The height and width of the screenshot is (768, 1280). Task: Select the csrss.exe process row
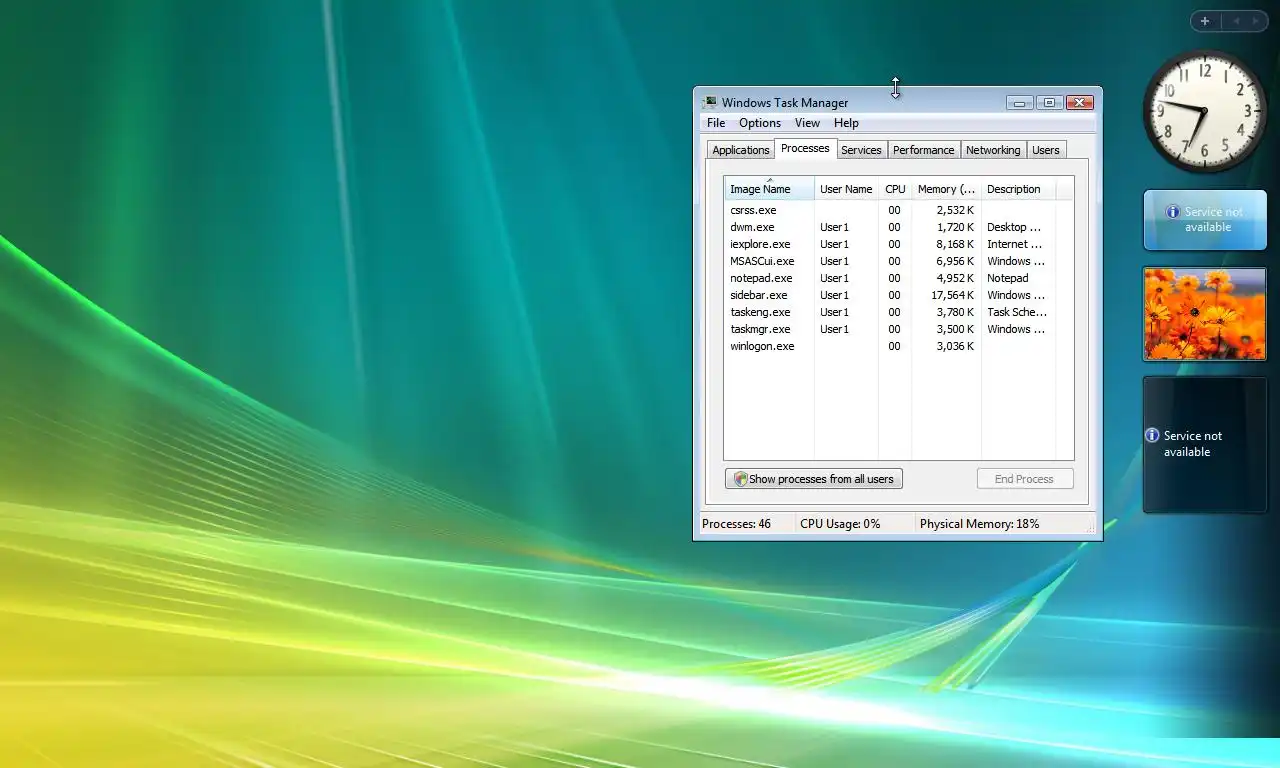coord(890,210)
